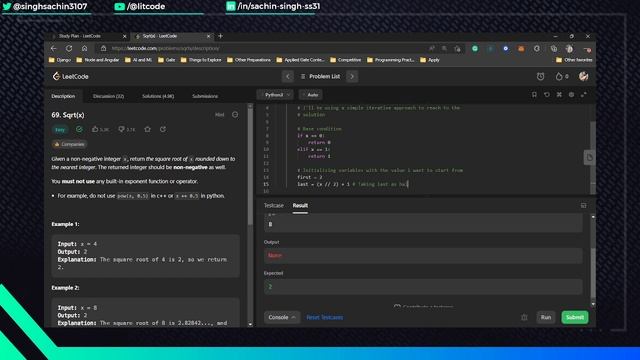Star the problem as favorite
The width and height of the screenshot is (640, 360).
coord(147,129)
